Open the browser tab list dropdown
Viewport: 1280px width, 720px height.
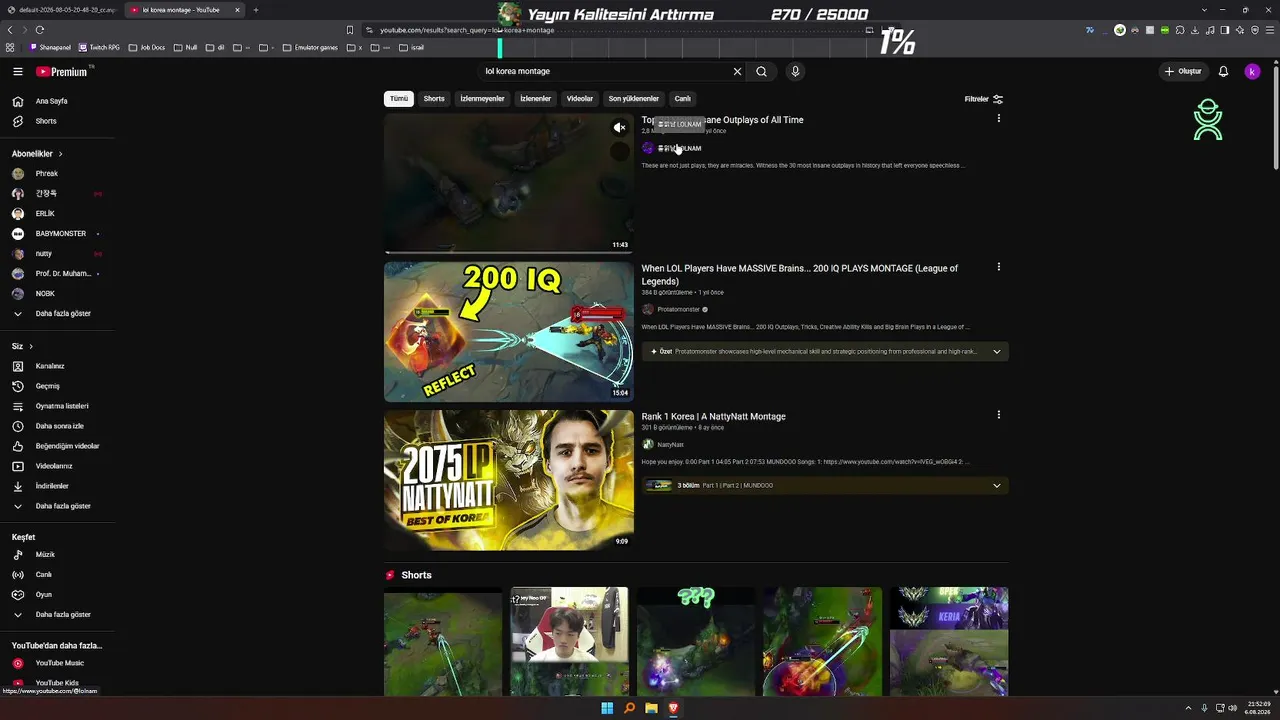tap(1204, 10)
